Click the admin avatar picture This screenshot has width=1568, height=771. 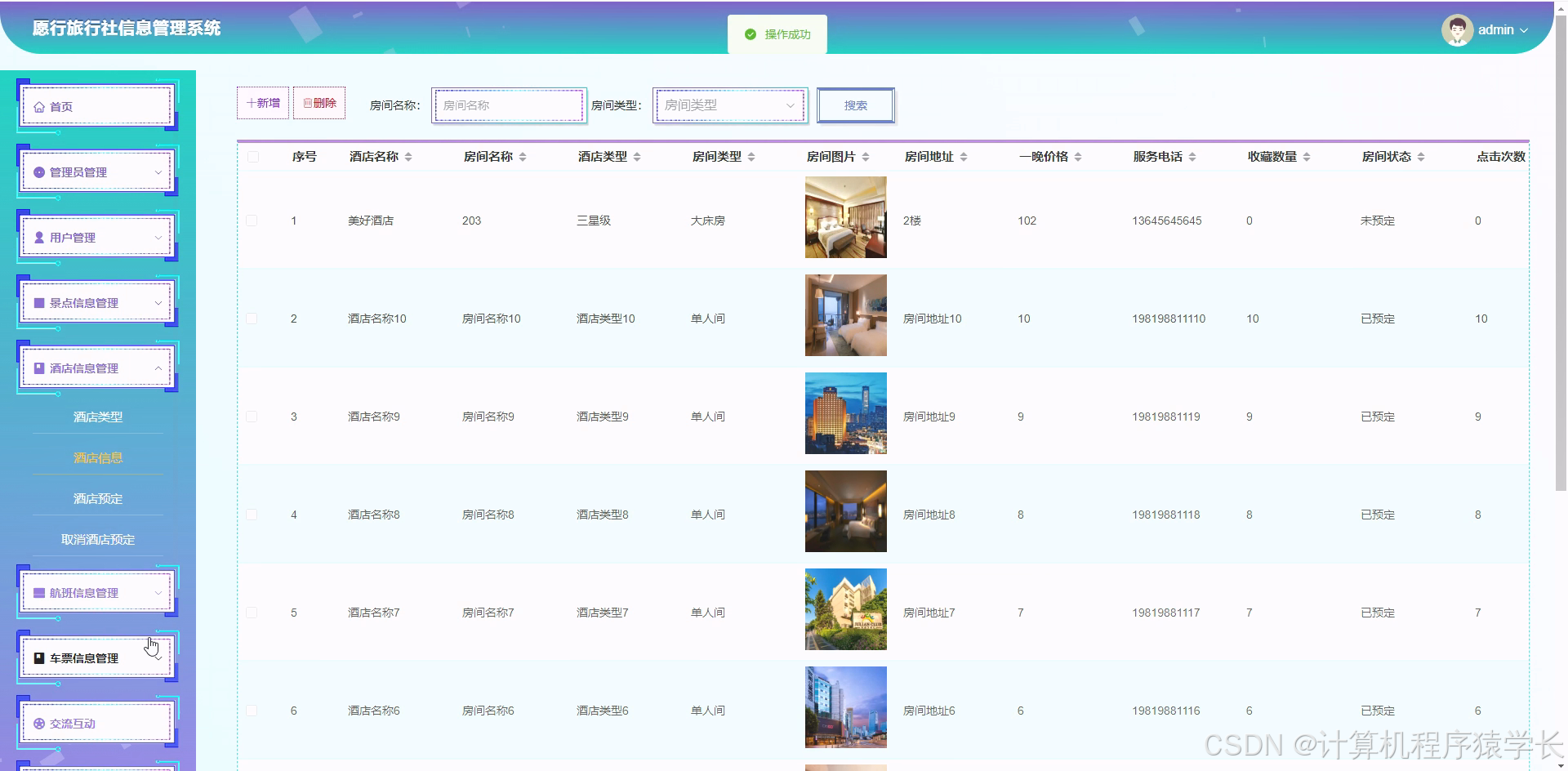click(x=1457, y=30)
